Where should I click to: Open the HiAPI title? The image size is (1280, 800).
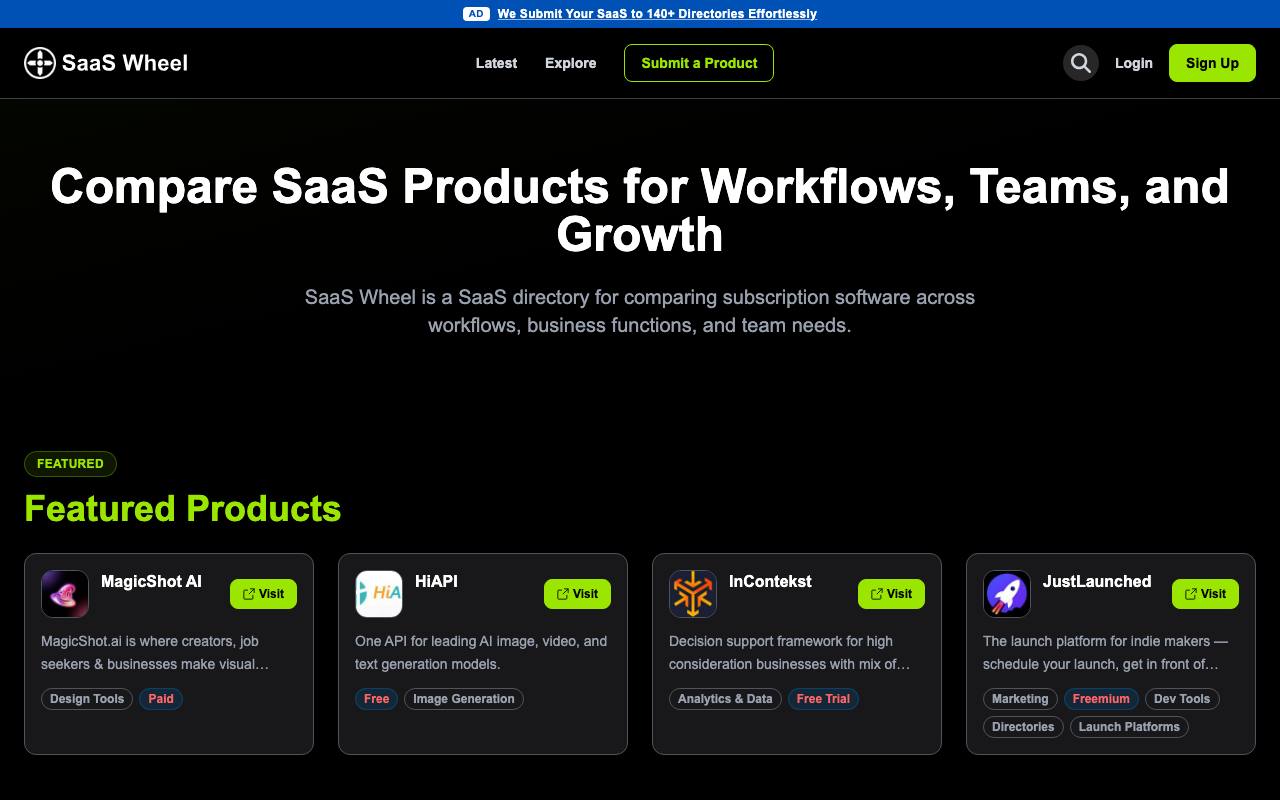436,581
